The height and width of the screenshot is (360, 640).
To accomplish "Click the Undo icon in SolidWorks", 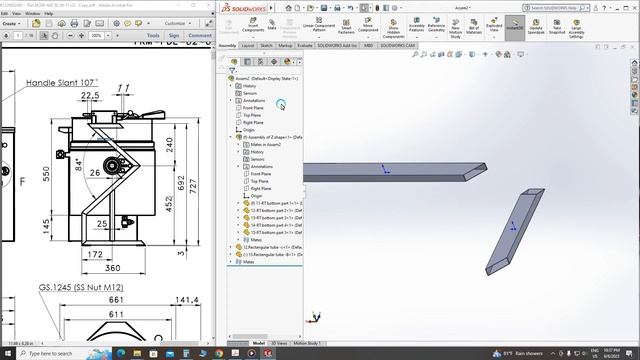I will pos(350,8).
